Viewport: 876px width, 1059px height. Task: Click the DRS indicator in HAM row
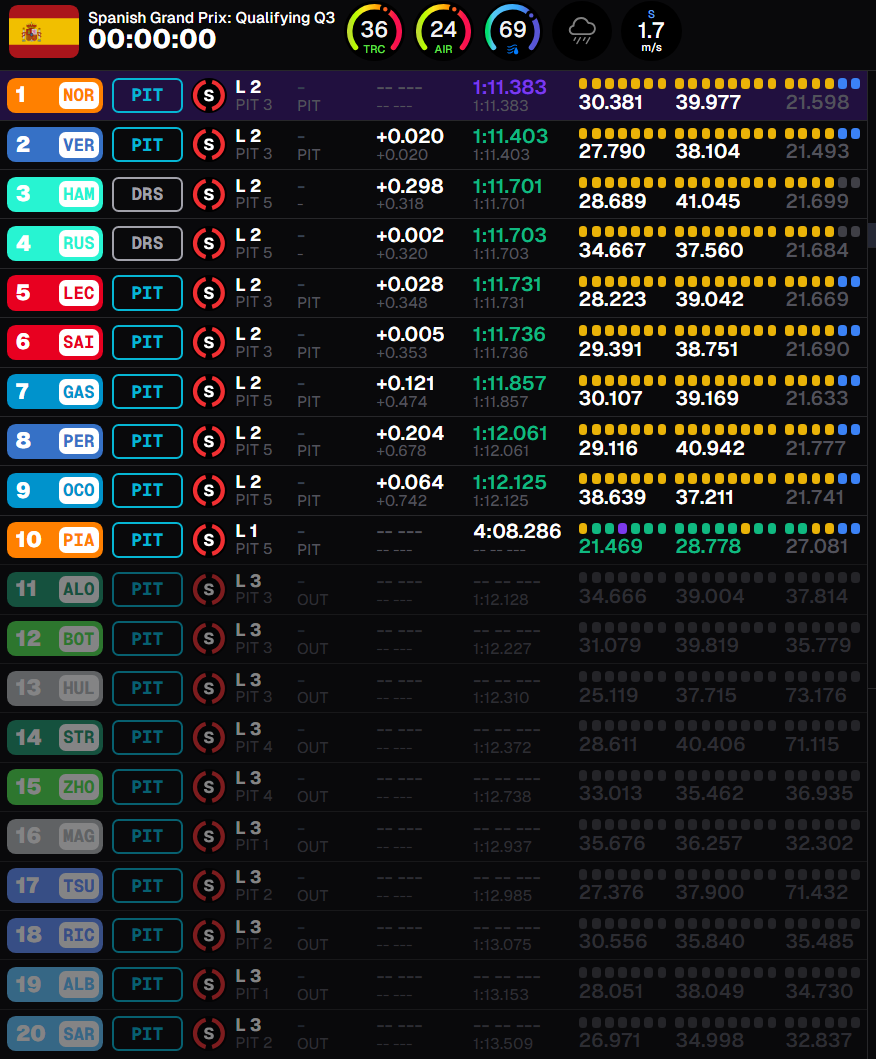click(147, 194)
